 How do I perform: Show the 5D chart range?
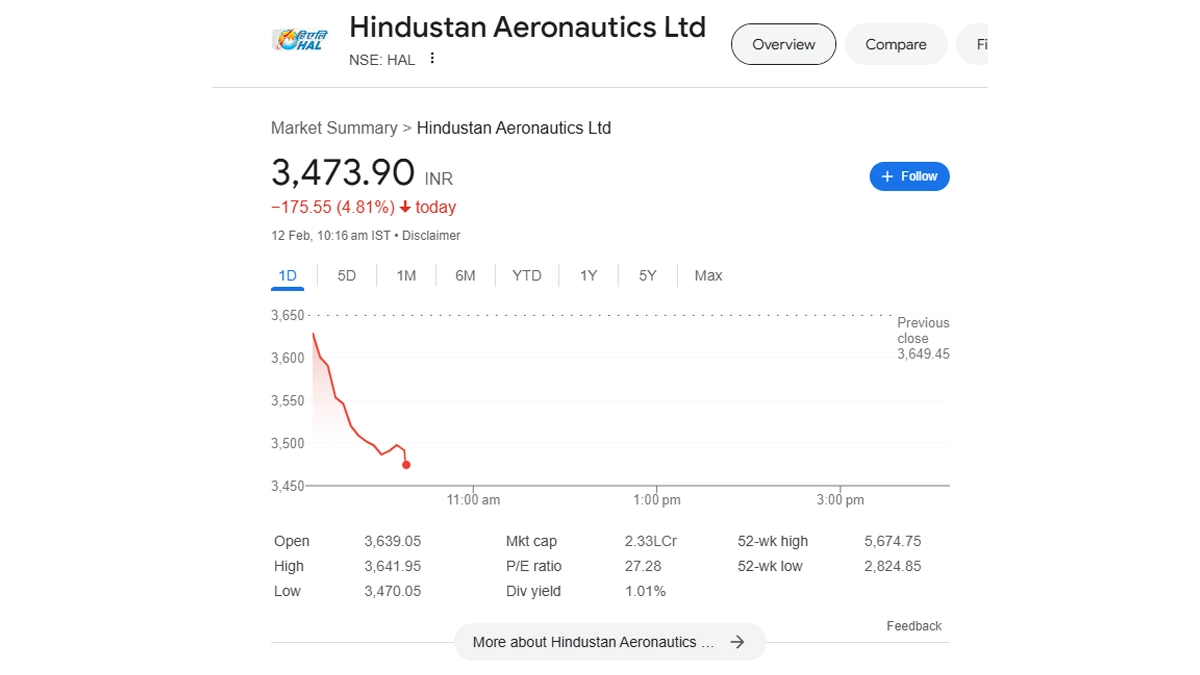[x=346, y=276]
